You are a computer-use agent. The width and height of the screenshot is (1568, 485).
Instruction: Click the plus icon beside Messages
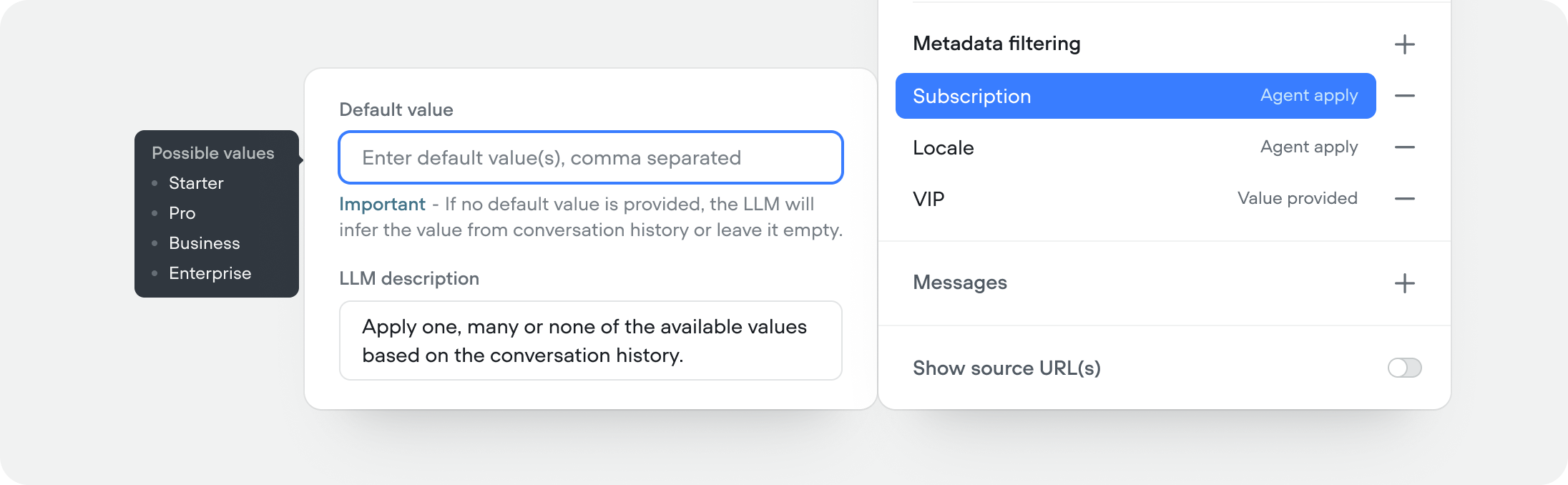point(1405,283)
